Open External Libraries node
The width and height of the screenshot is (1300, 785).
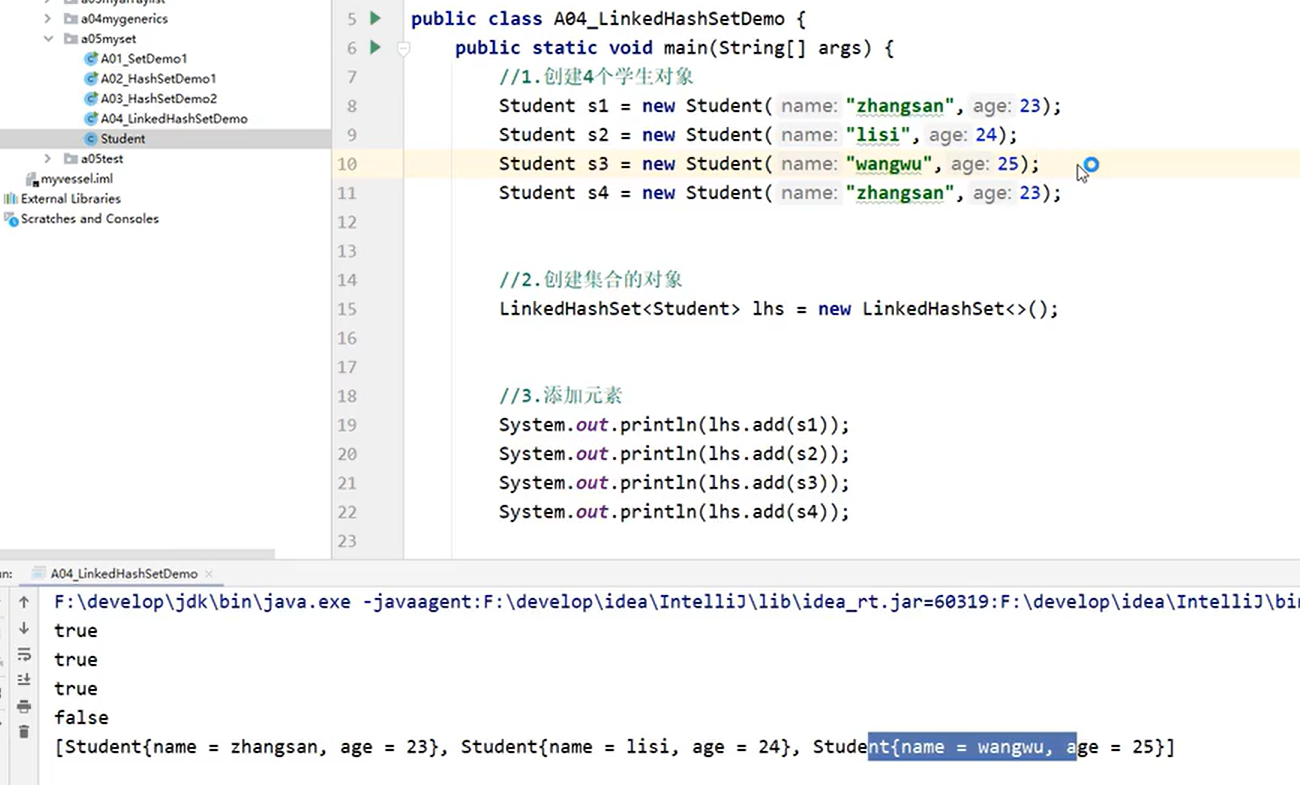[x=71, y=199]
